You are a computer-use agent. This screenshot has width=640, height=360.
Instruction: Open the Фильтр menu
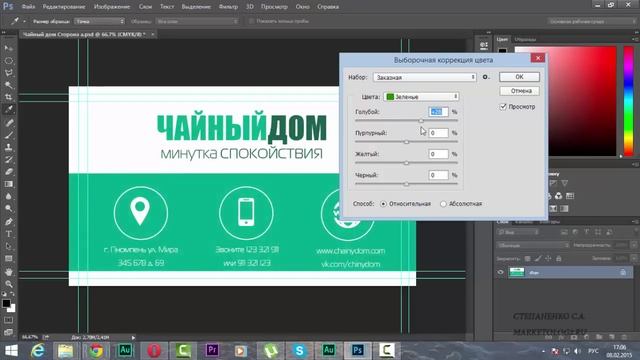[228, 7]
